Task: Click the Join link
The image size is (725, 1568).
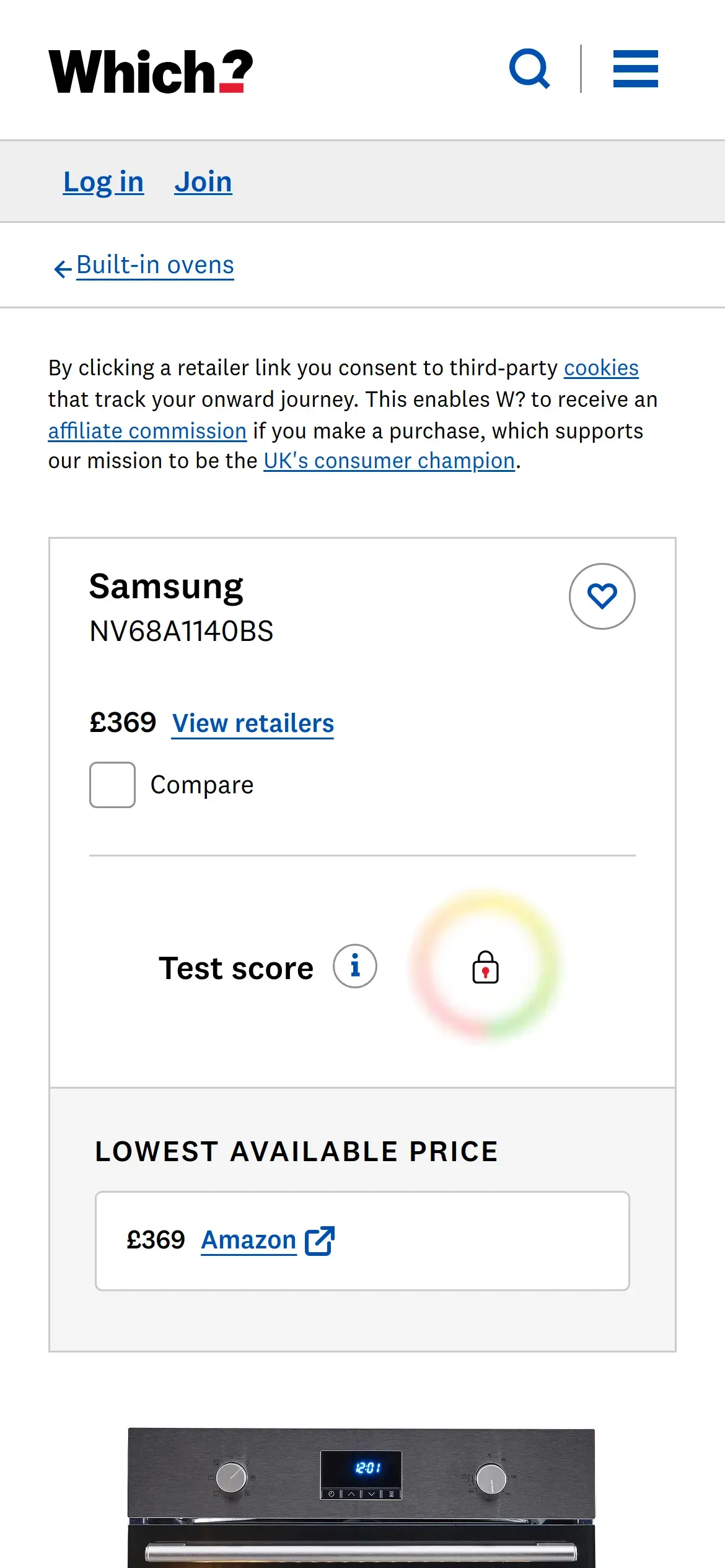Action: 203,182
